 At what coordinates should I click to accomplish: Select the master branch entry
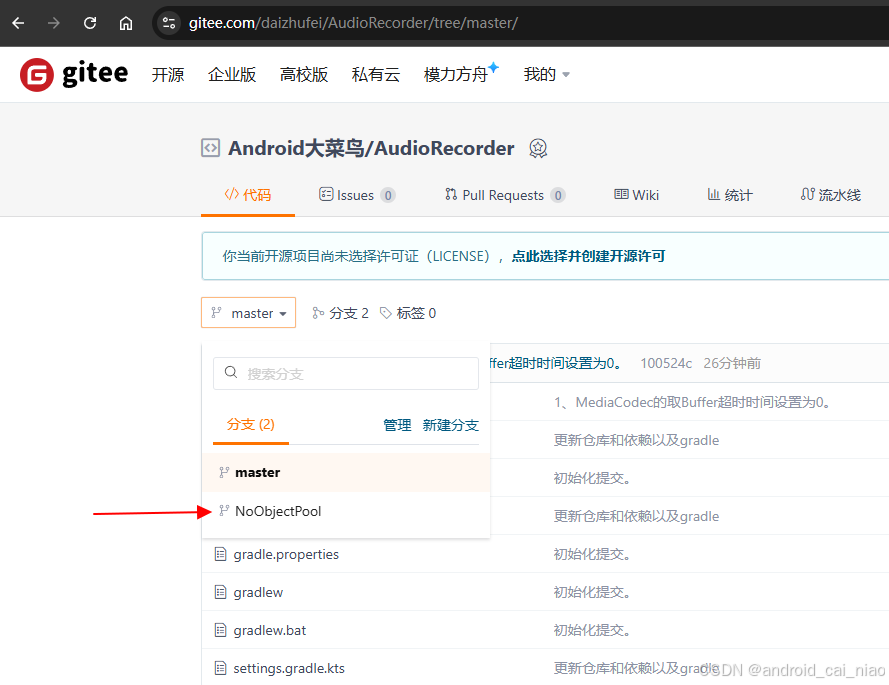click(346, 472)
